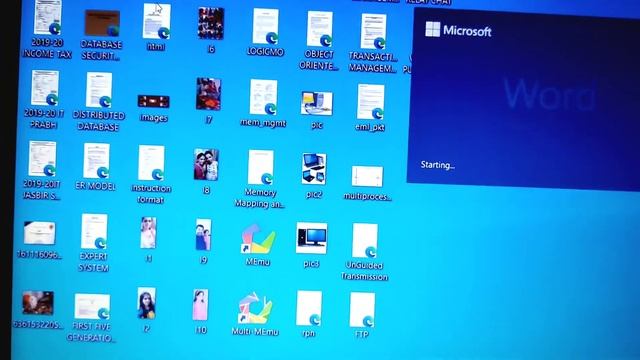Launch the MEmu shortcut icon

[258, 239]
